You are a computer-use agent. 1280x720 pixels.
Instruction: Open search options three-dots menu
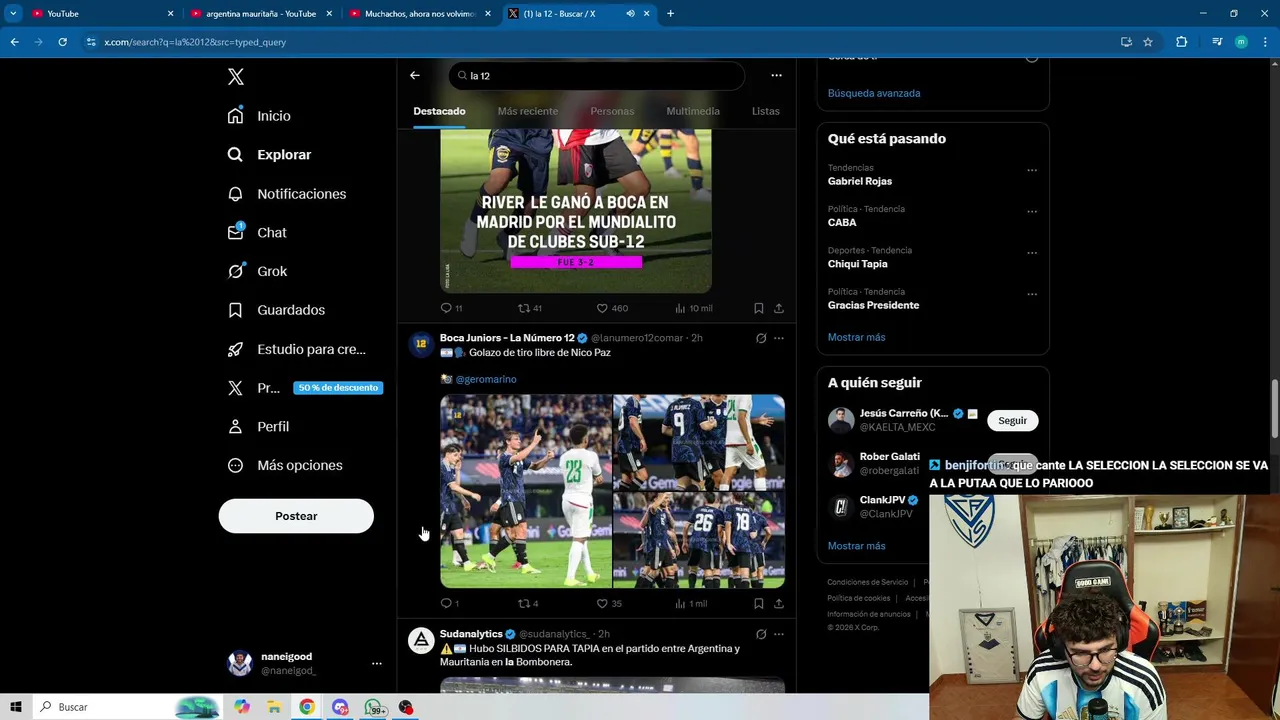coord(776,75)
